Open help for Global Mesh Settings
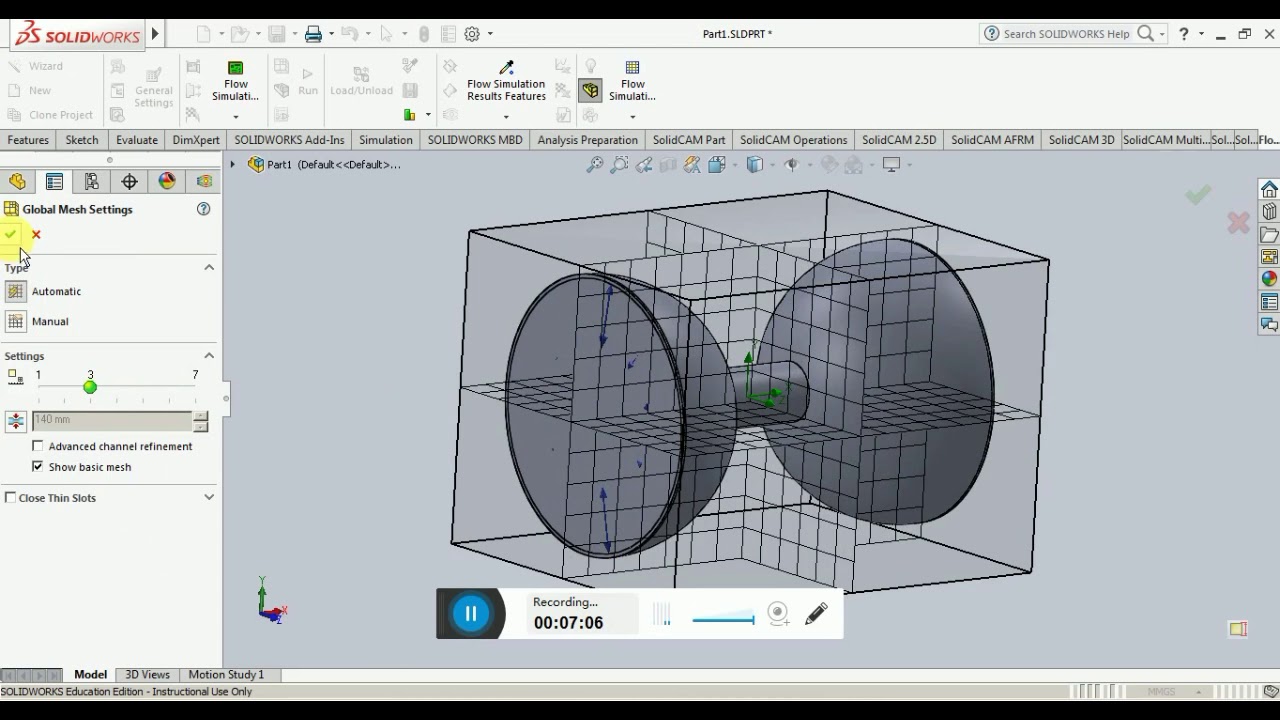Image resolution: width=1280 pixels, height=720 pixels. pyautogui.click(x=204, y=209)
